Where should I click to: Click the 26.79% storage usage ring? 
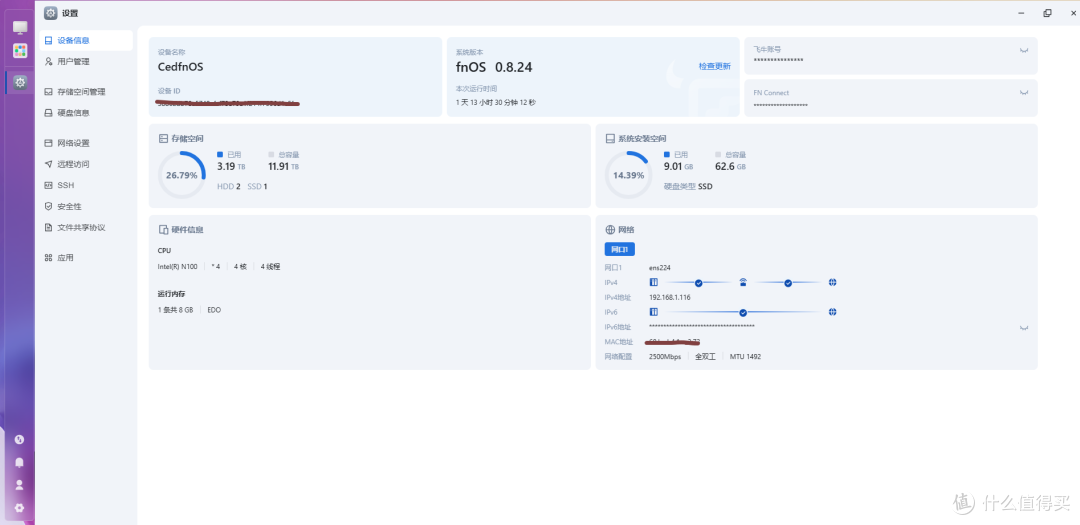pyautogui.click(x=182, y=175)
